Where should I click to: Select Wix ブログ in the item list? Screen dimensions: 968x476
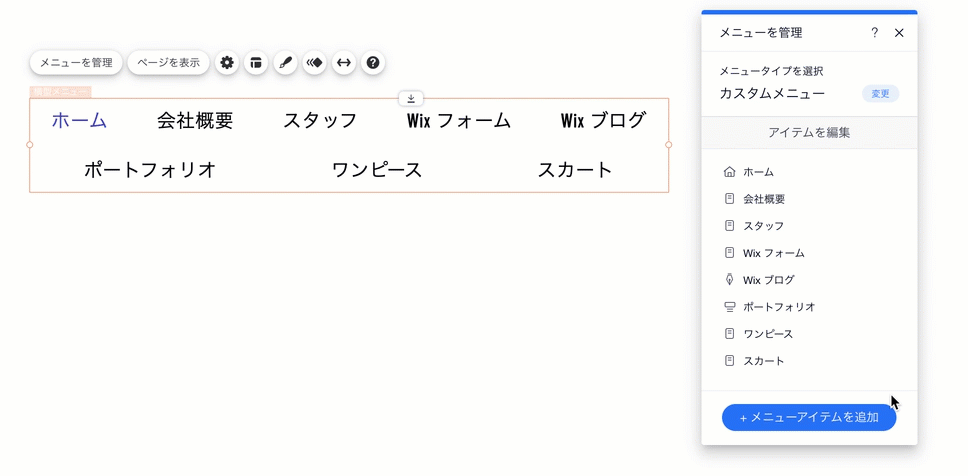point(768,280)
